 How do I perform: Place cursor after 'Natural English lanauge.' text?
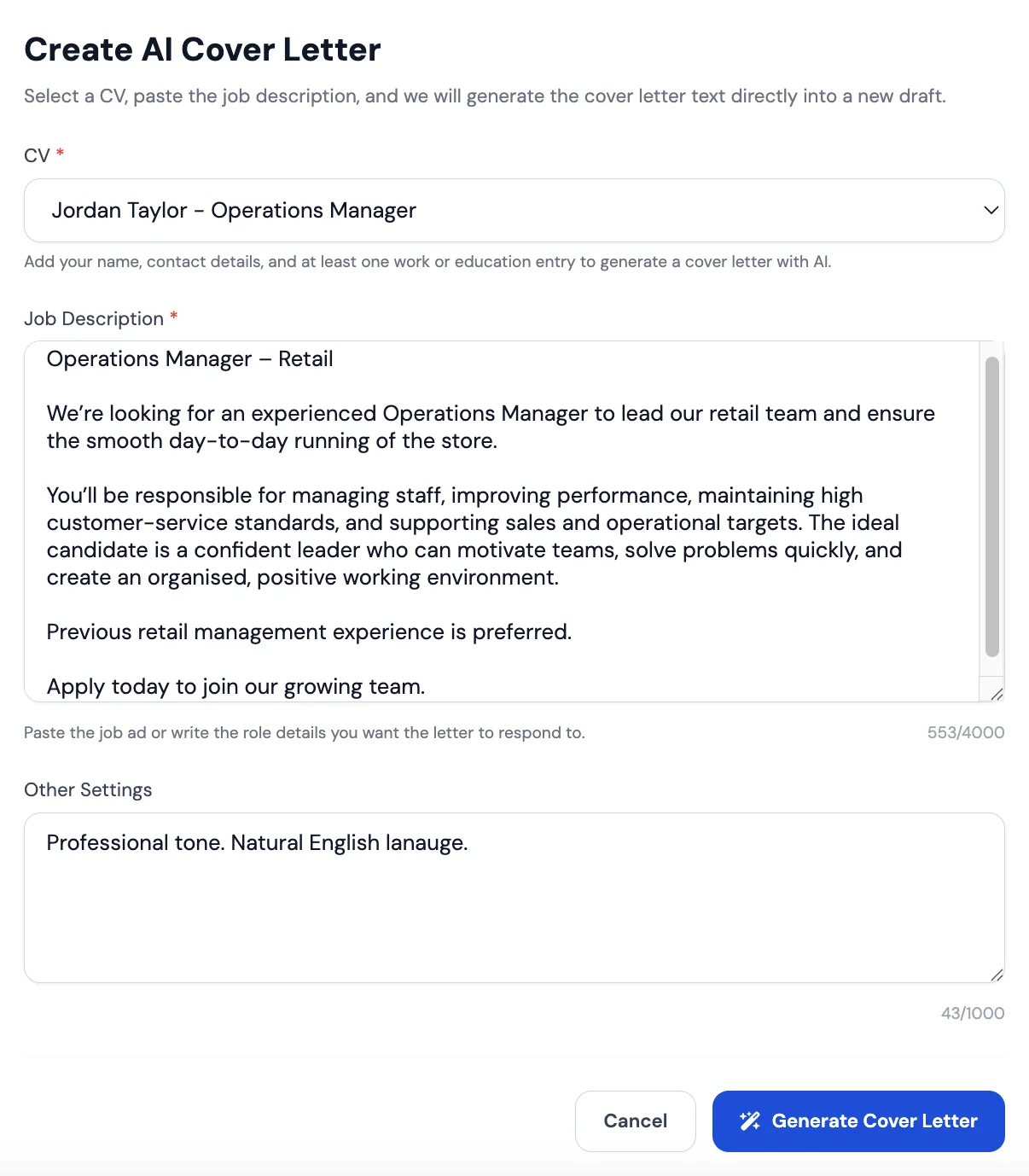click(469, 842)
